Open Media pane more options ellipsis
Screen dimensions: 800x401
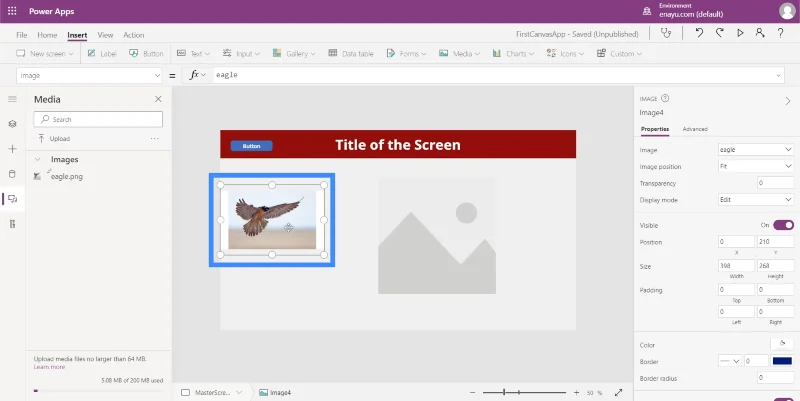[155, 138]
